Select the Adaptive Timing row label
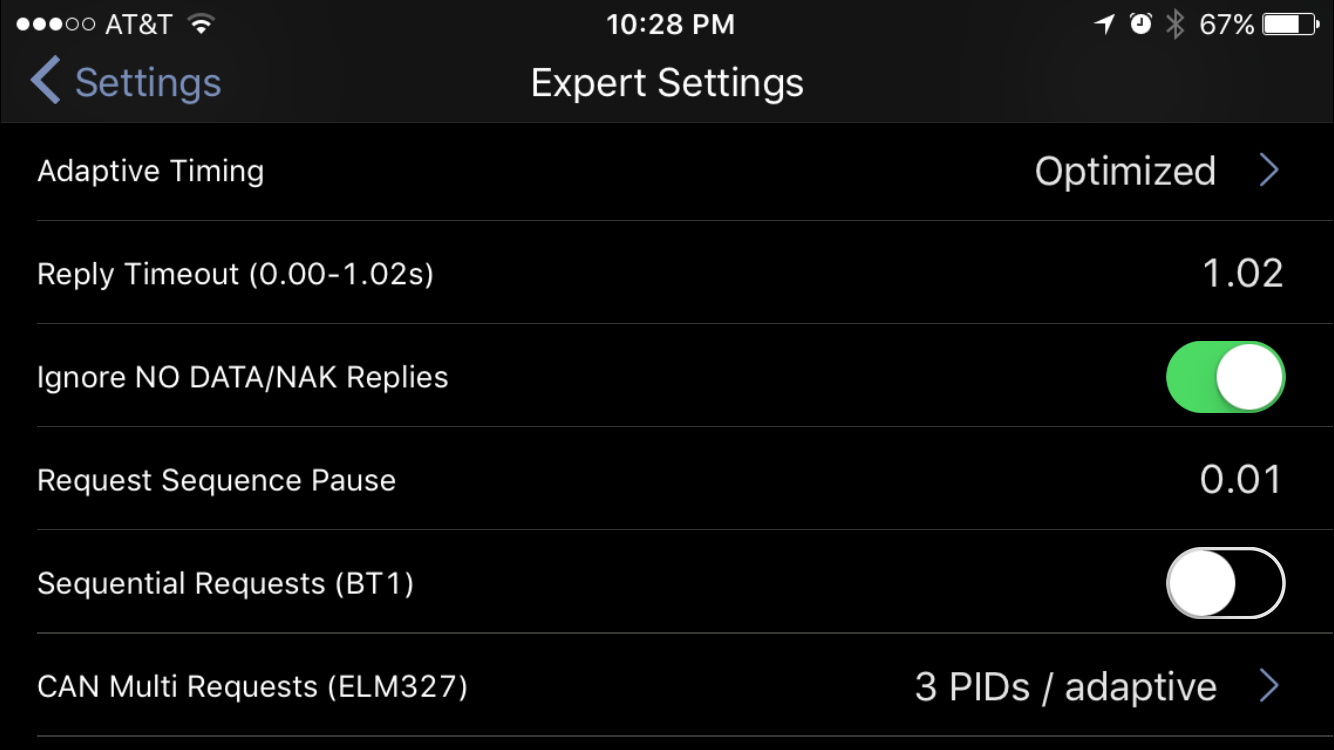The height and width of the screenshot is (750, 1334). tap(151, 172)
